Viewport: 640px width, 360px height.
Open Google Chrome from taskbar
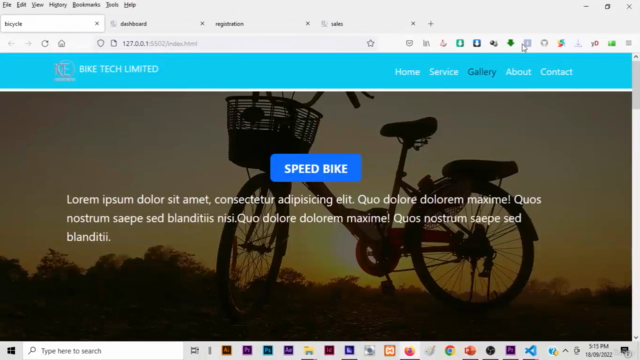click(x=450, y=351)
